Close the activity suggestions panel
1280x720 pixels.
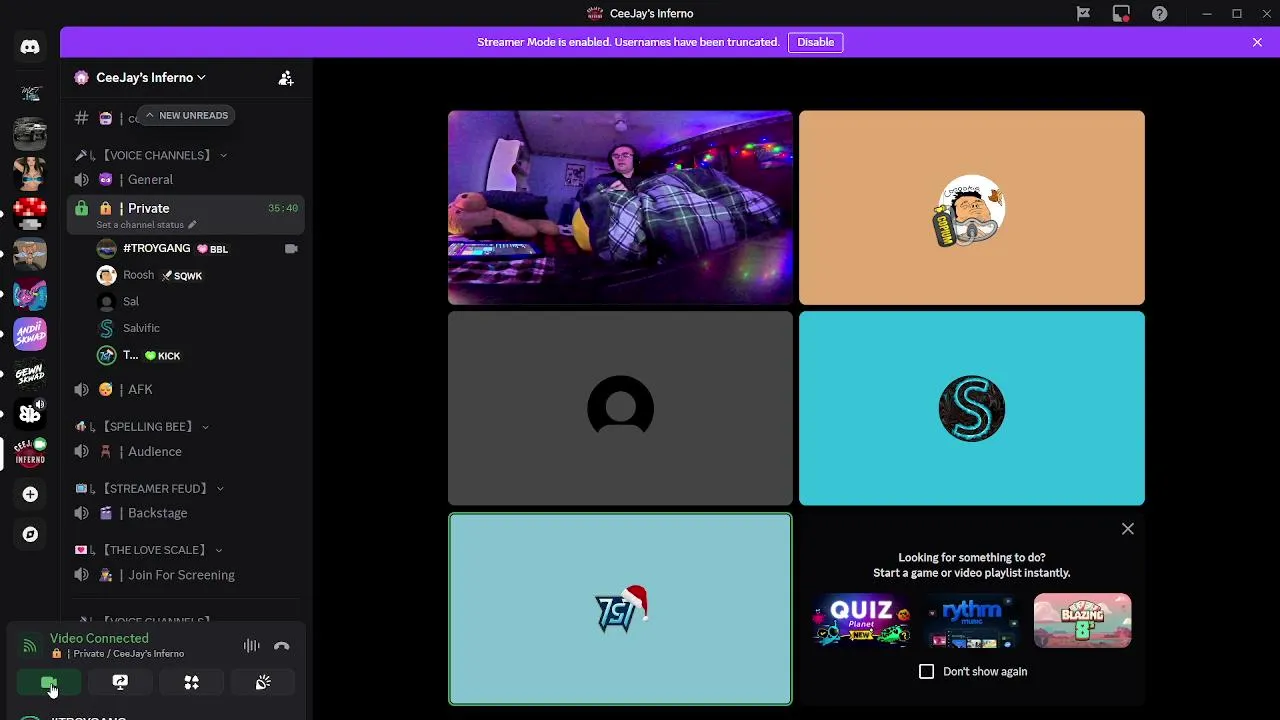1128,529
